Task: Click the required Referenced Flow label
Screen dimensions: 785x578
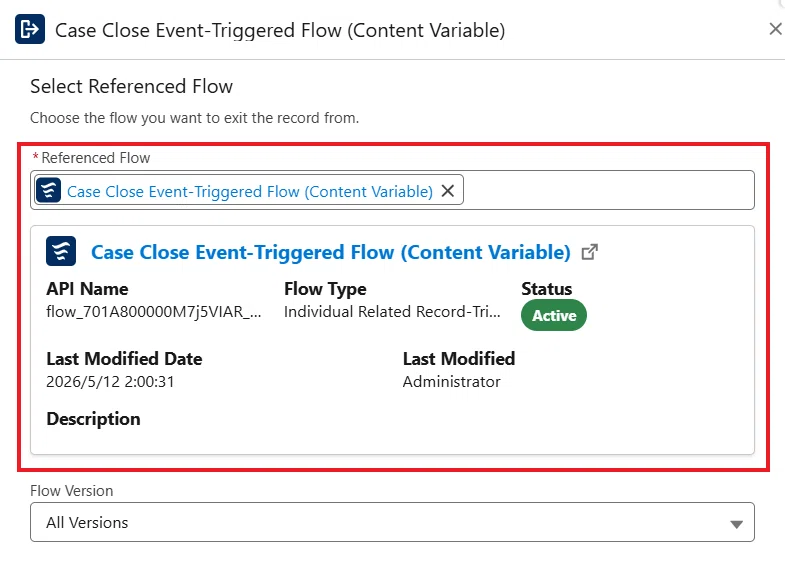Action: (91, 158)
